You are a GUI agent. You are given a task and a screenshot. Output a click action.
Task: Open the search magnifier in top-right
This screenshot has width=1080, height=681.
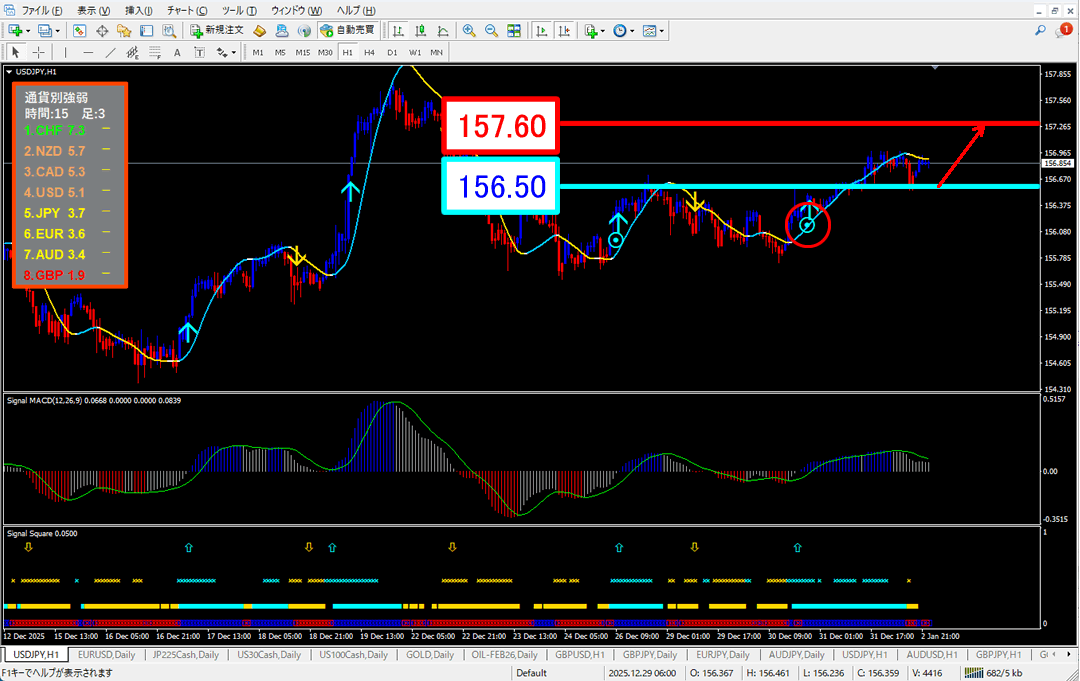coord(1042,31)
